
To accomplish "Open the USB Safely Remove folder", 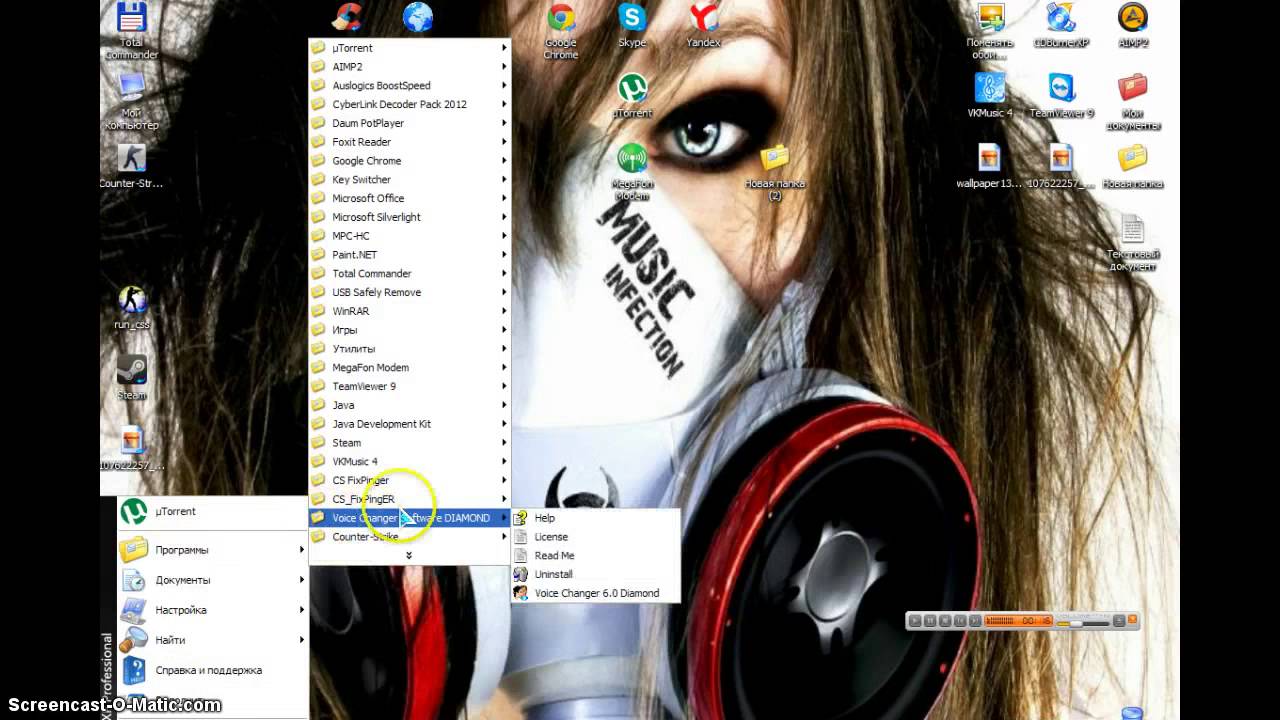I will click(409, 292).
